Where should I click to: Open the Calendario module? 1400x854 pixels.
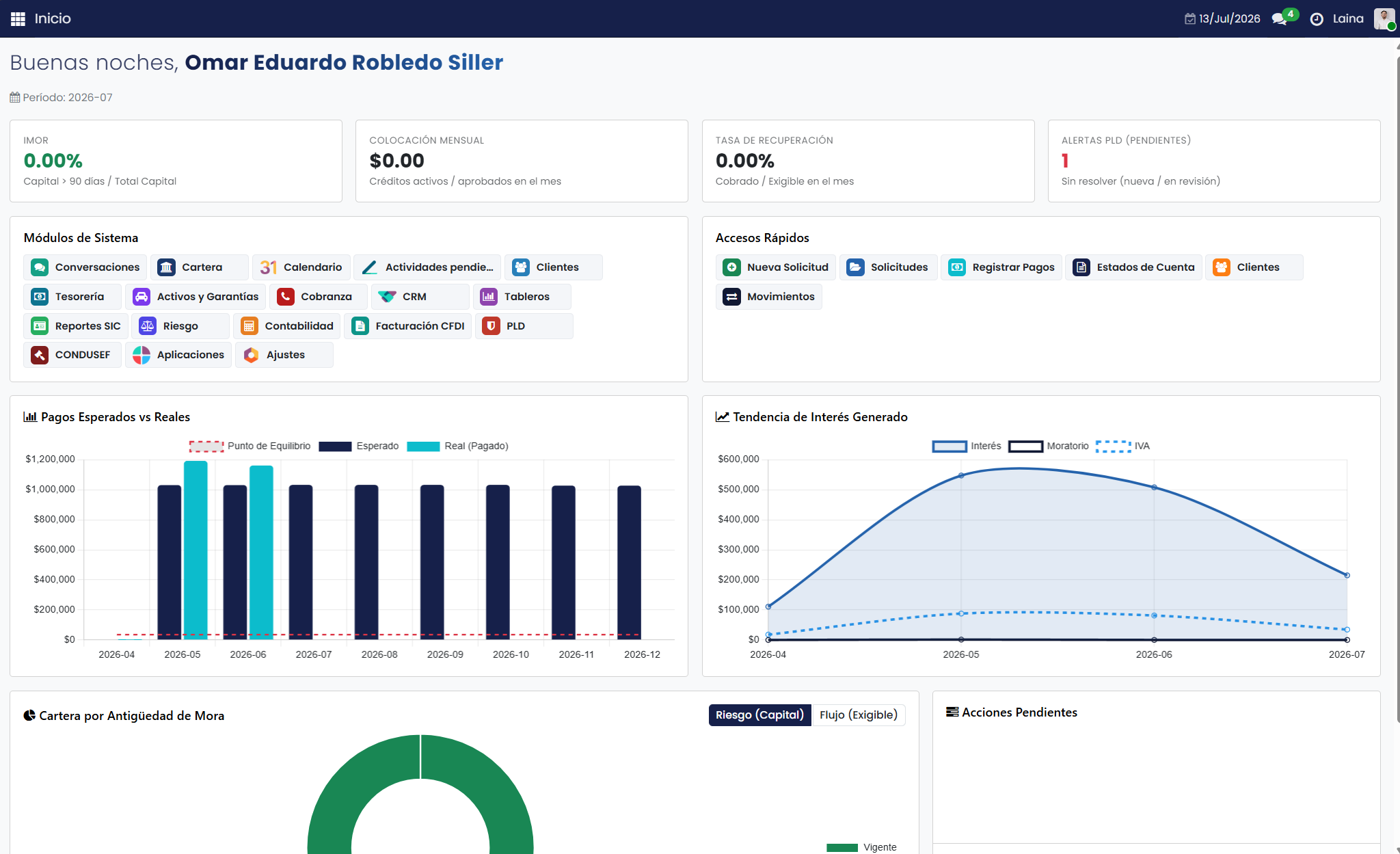click(301, 267)
